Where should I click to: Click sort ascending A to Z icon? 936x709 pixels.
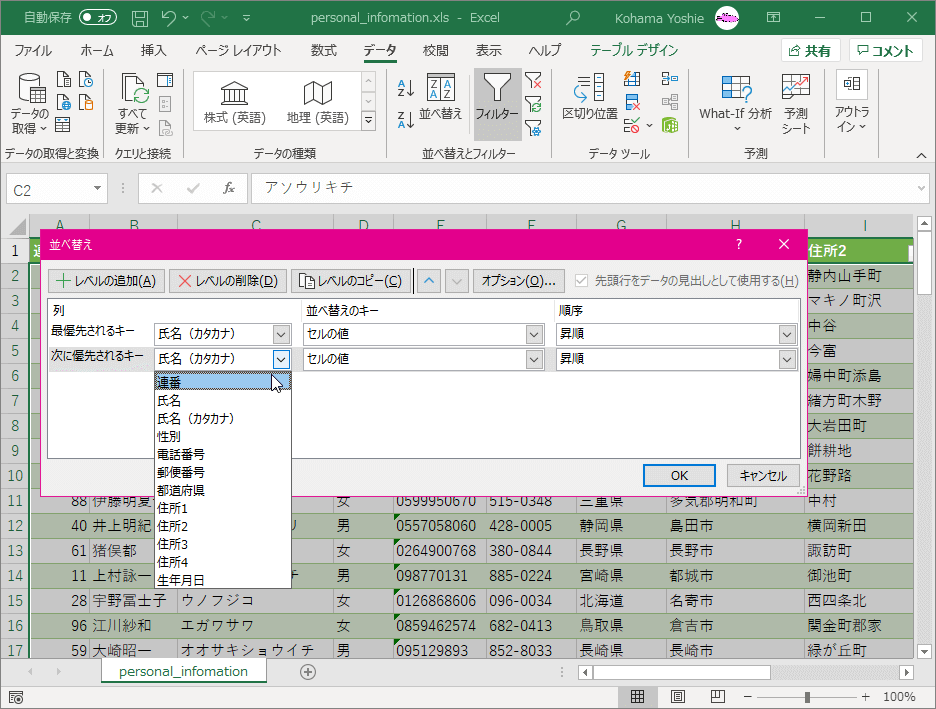(406, 88)
